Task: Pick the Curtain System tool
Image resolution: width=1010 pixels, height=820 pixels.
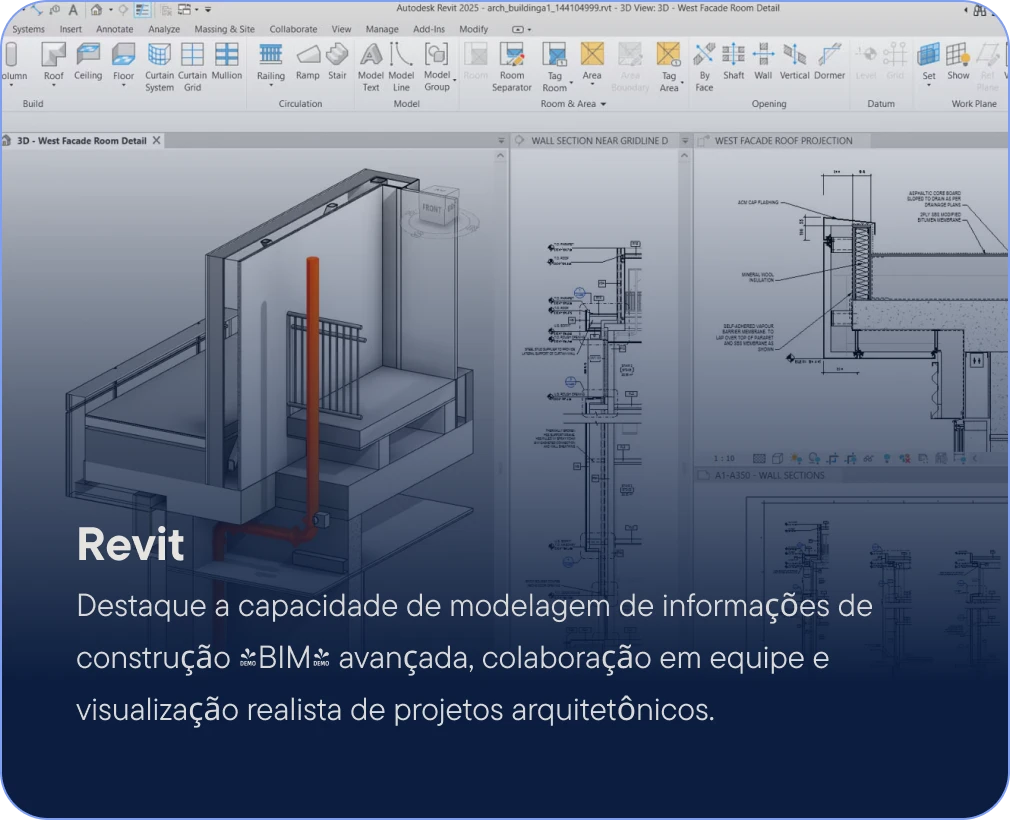Action: click(x=159, y=67)
